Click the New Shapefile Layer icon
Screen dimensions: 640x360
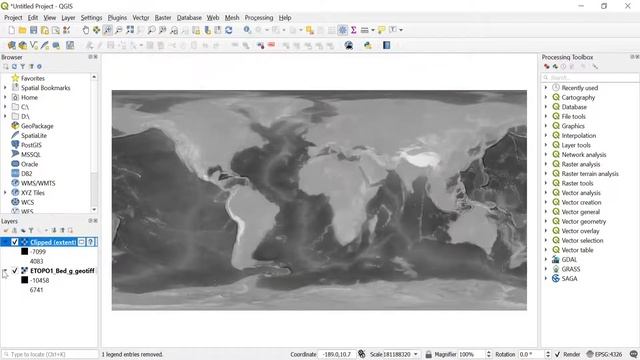[34, 45]
